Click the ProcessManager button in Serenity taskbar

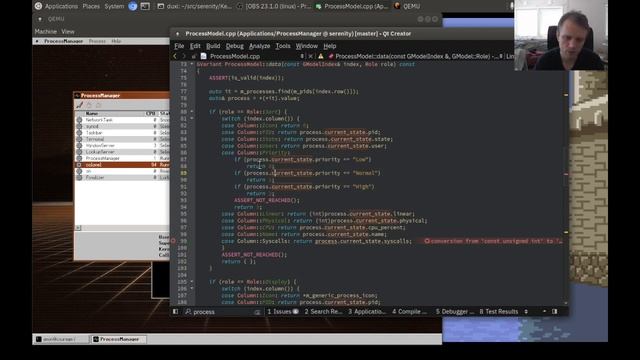tap(118, 339)
